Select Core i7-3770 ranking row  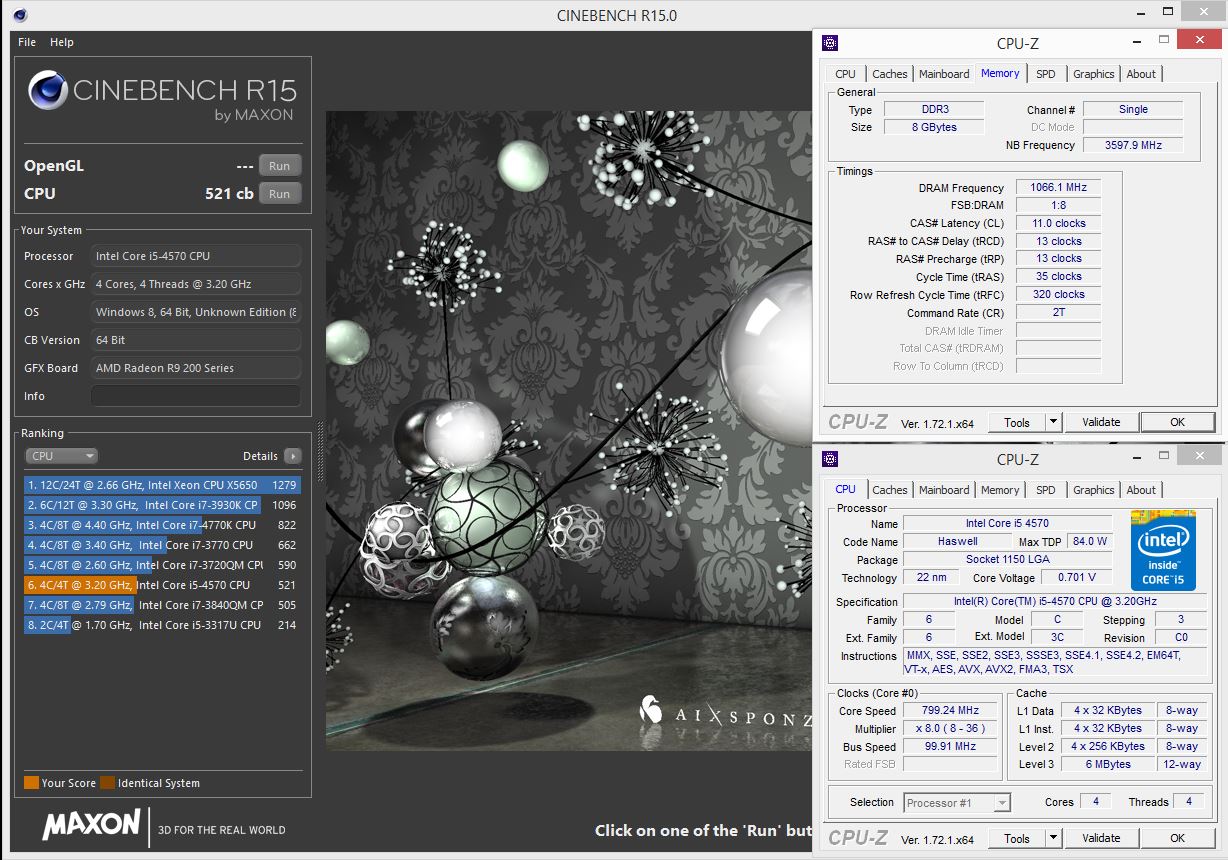click(x=162, y=545)
